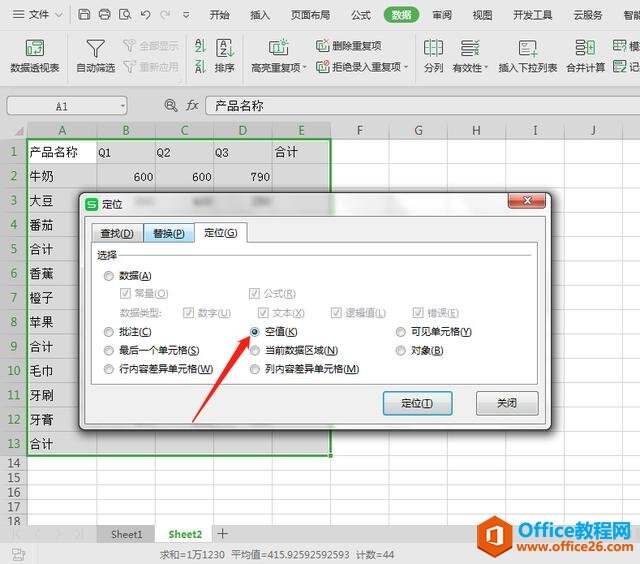The image size is (640, 564).
Task: Click the select-all corner of the grid
Action: (x=19, y=131)
